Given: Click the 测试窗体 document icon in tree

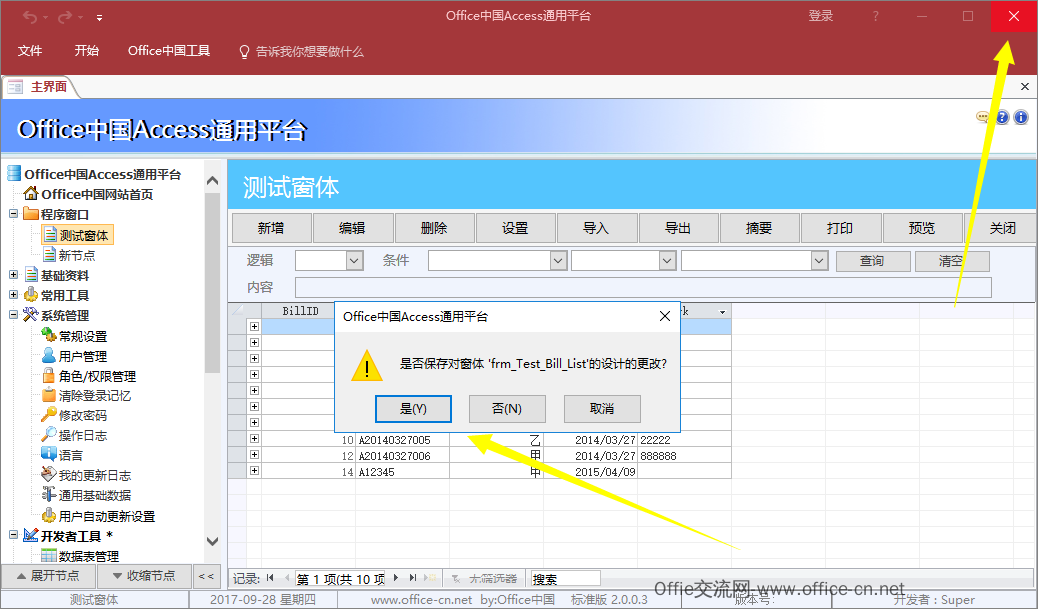Looking at the screenshot, I should (50, 234).
